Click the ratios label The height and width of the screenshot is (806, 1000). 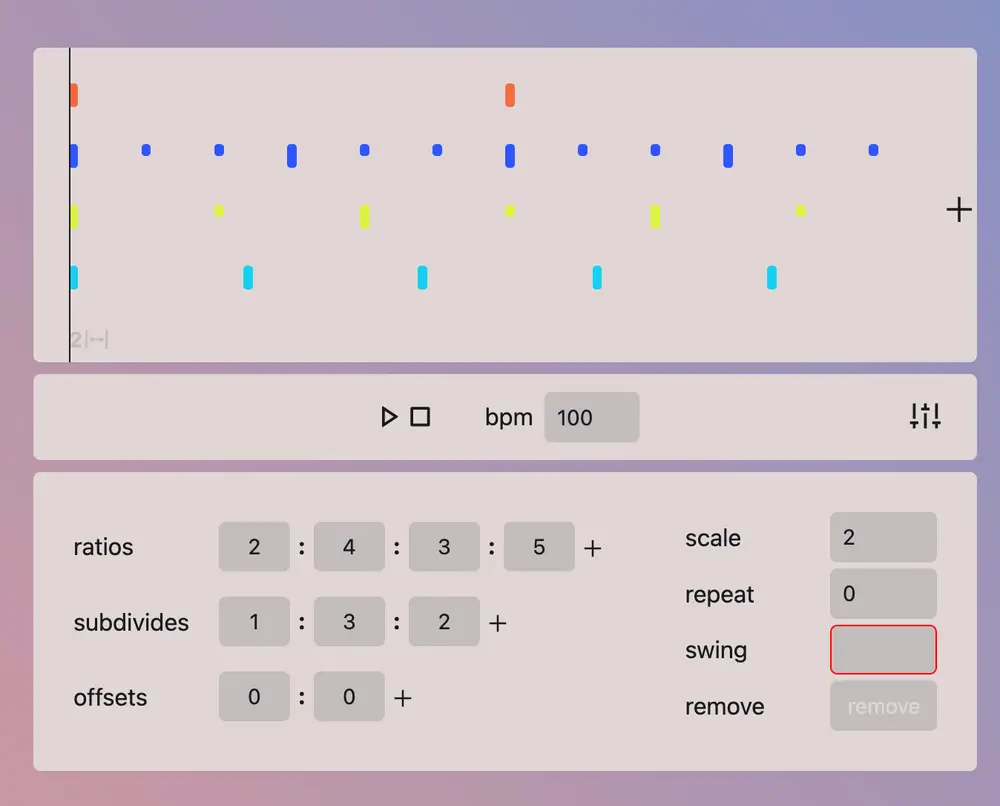click(103, 547)
